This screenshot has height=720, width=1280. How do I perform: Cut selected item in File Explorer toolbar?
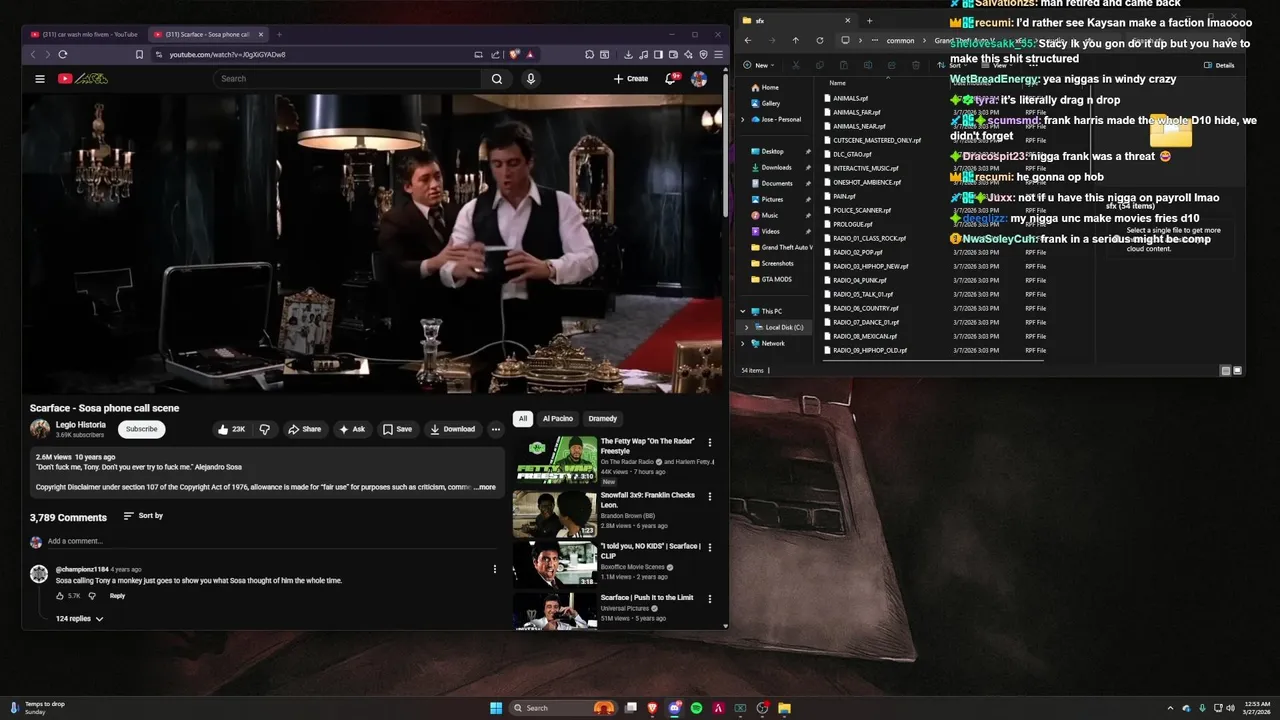(796, 65)
